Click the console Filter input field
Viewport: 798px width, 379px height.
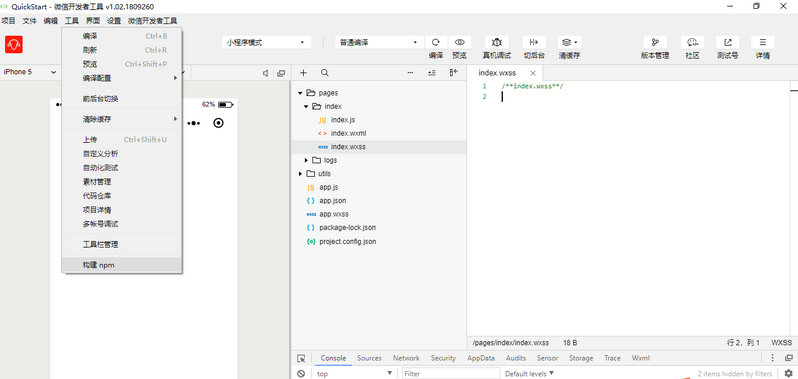[451, 373]
